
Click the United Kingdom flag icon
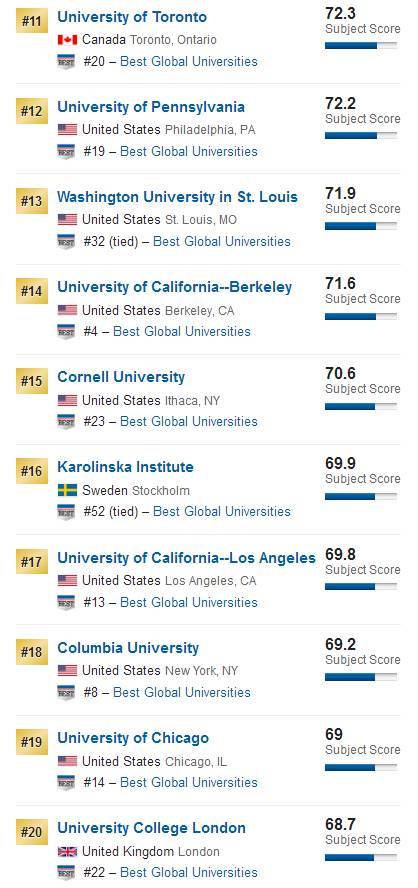point(67,851)
